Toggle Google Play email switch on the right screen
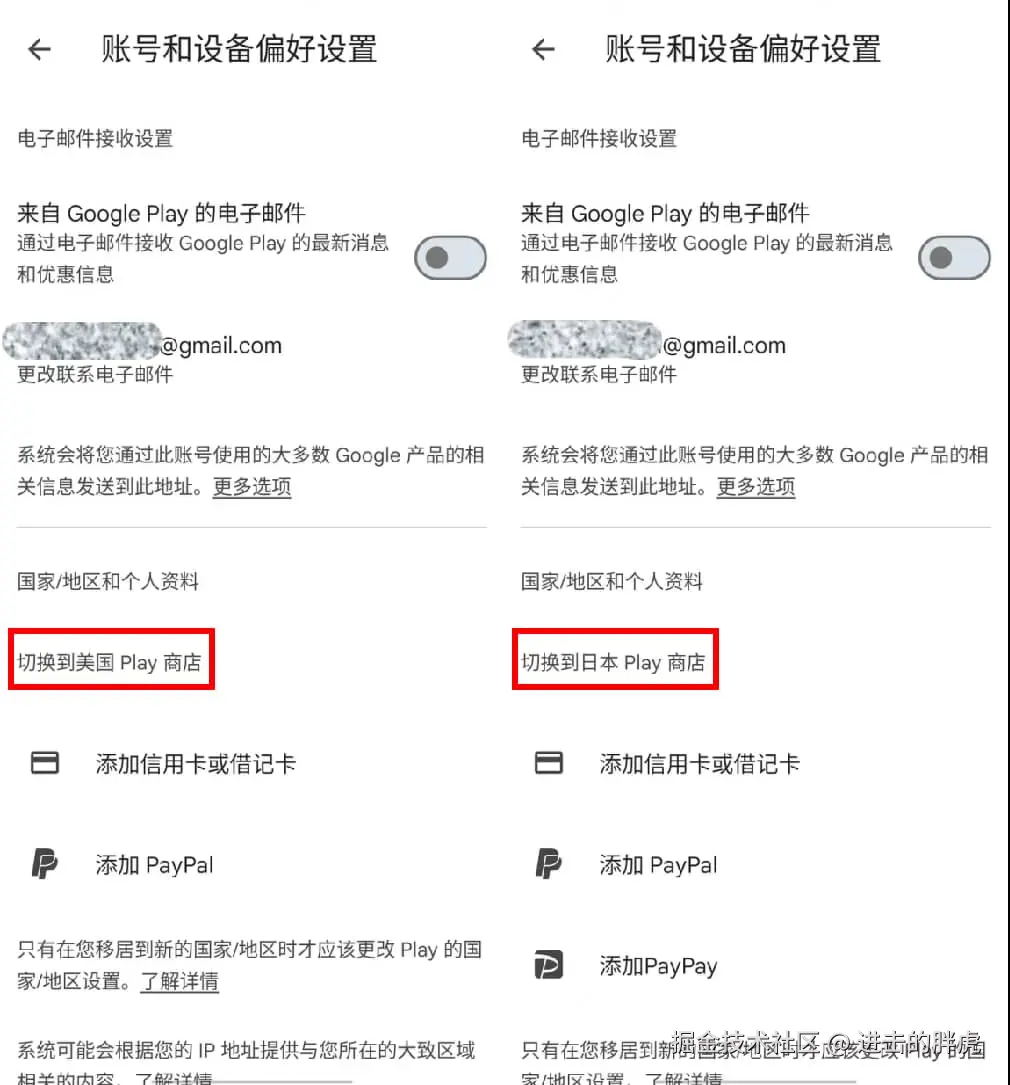 [x=954, y=258]
